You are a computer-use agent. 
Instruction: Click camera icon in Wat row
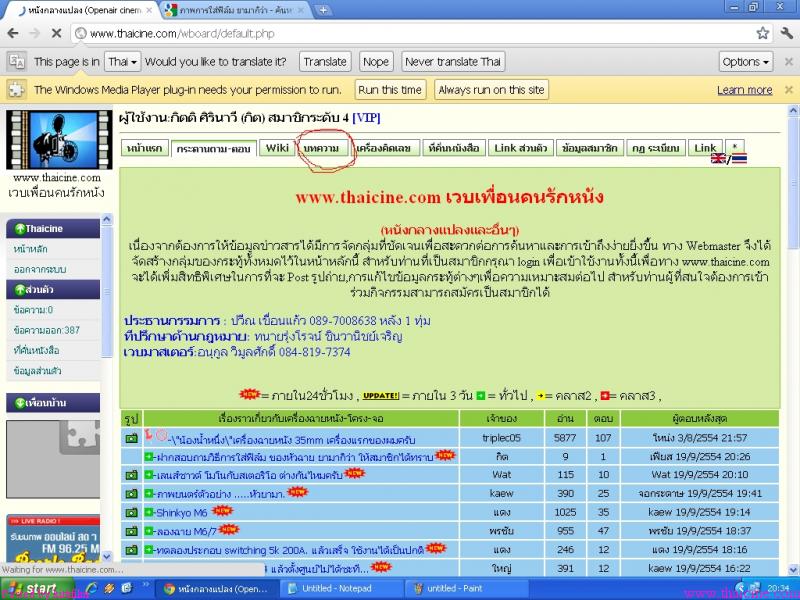tap(132, 475)
